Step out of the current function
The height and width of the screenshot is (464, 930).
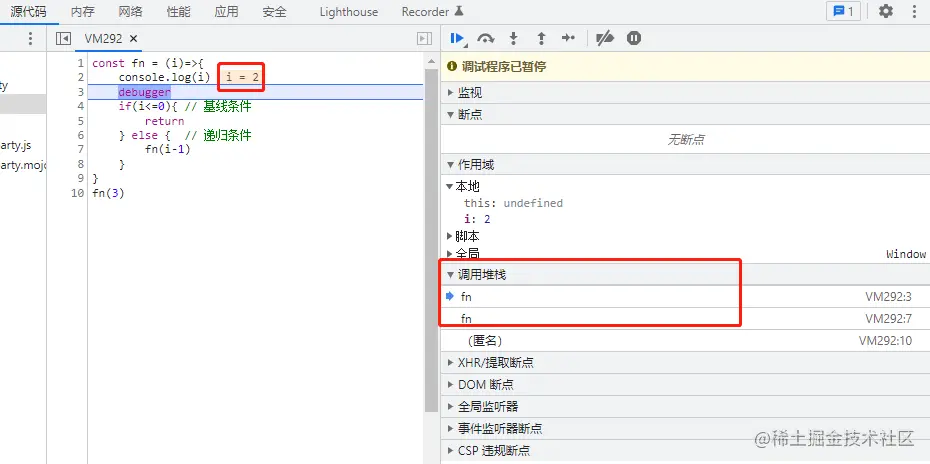541,39
